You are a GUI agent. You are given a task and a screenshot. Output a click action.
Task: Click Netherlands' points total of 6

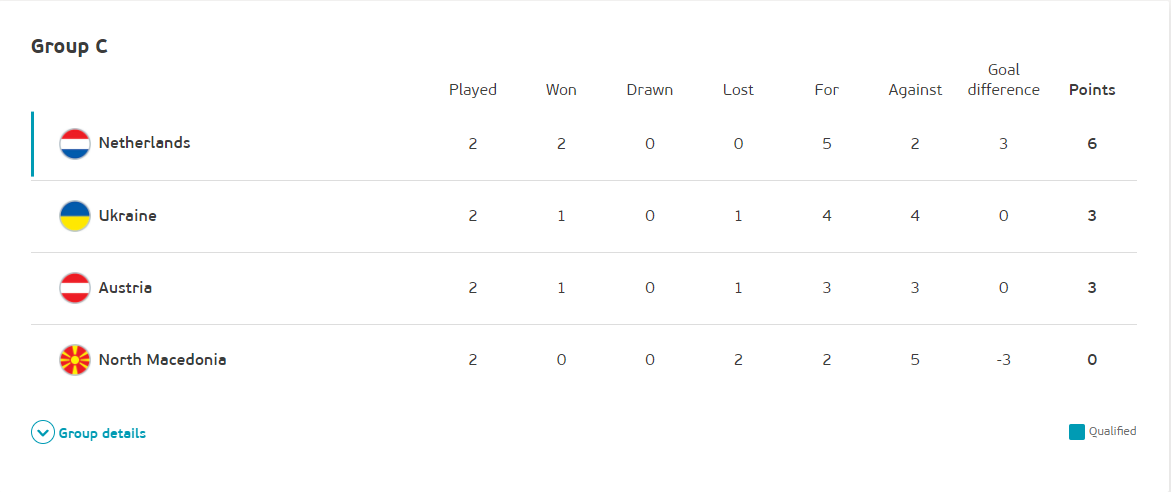coord(1092,143)
